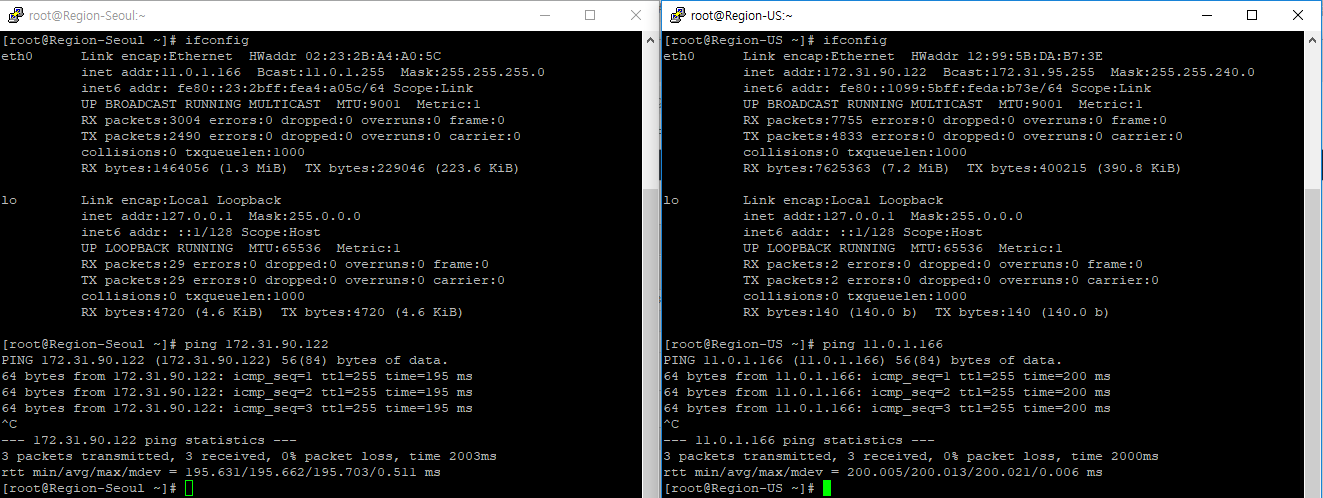The height and width of the screenshot is (498, 1323).
Task: Click PING 172.31.90.122 56(84) bytes header line
Action: pyautogui.click(x=225, y=360)
